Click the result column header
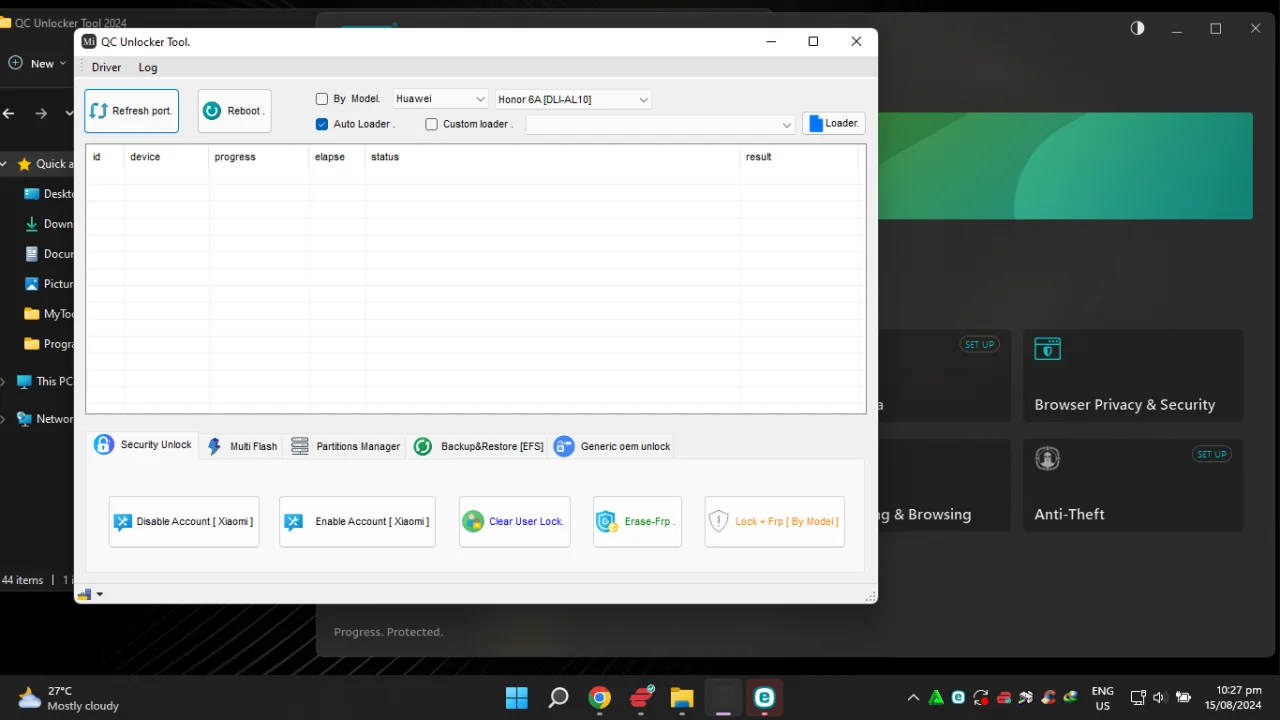The height and width of the screenshot is (720, 1280). click(799, 157)
